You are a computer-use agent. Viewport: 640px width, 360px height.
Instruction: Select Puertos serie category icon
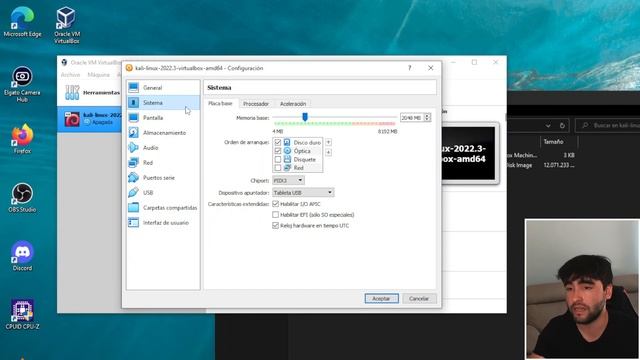tap(133, 178)
